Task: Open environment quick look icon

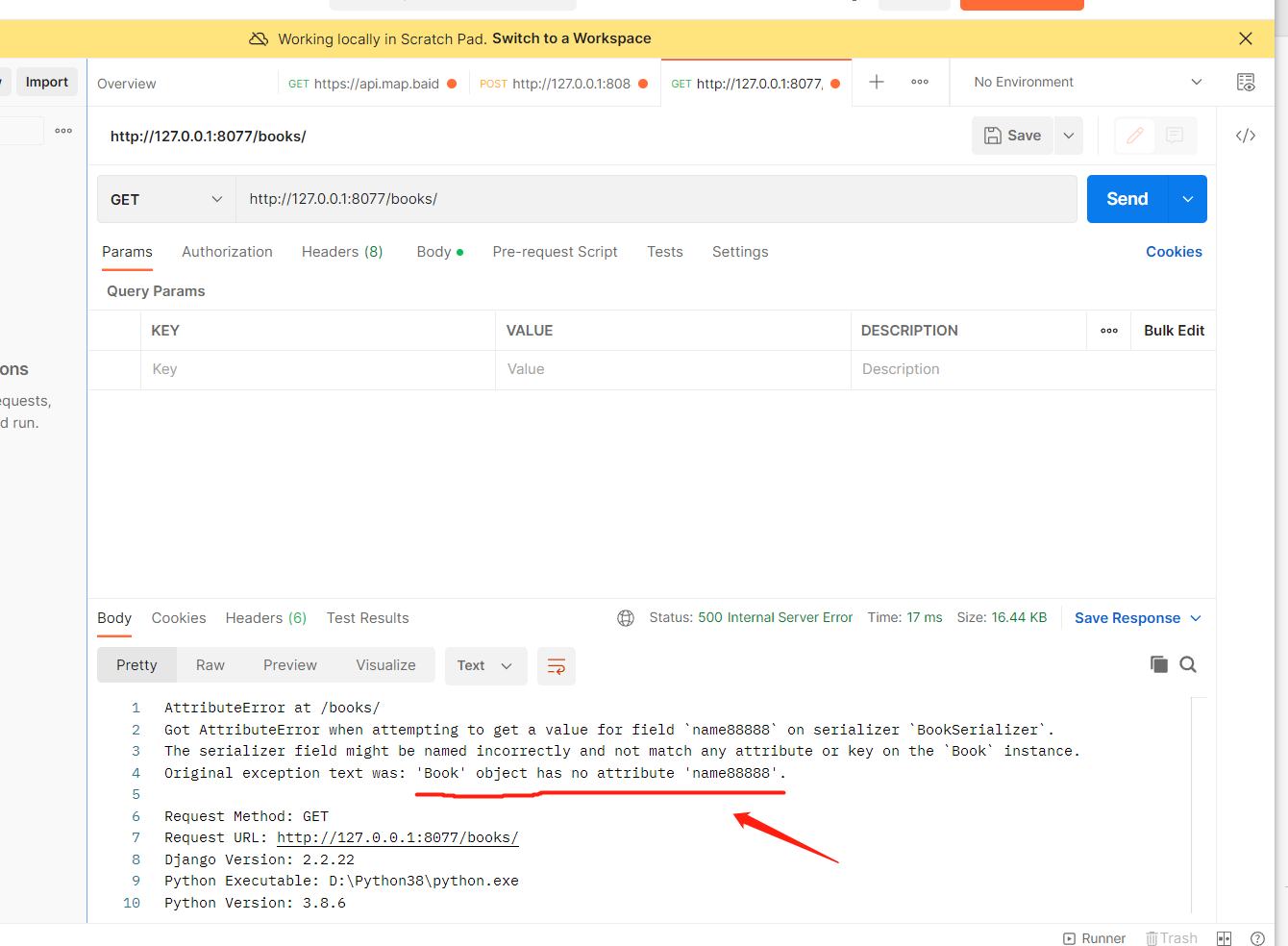Action: [1246, 82]
